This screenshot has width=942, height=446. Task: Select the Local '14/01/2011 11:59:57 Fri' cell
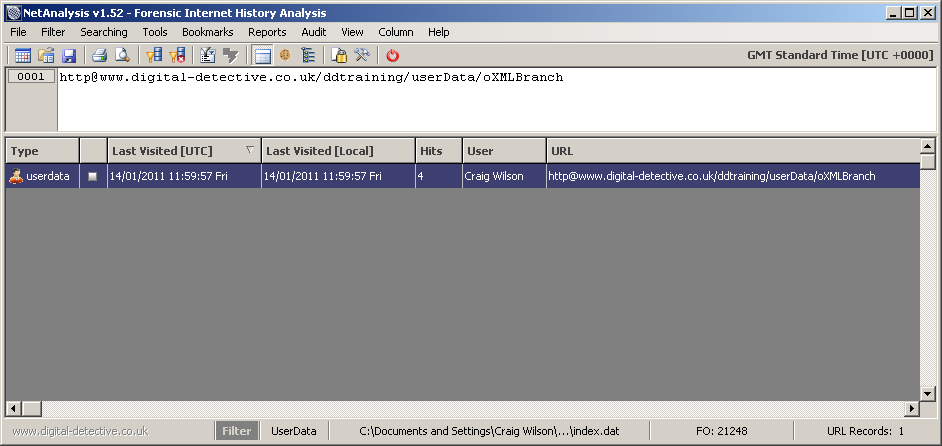click(x=338, y=176)
